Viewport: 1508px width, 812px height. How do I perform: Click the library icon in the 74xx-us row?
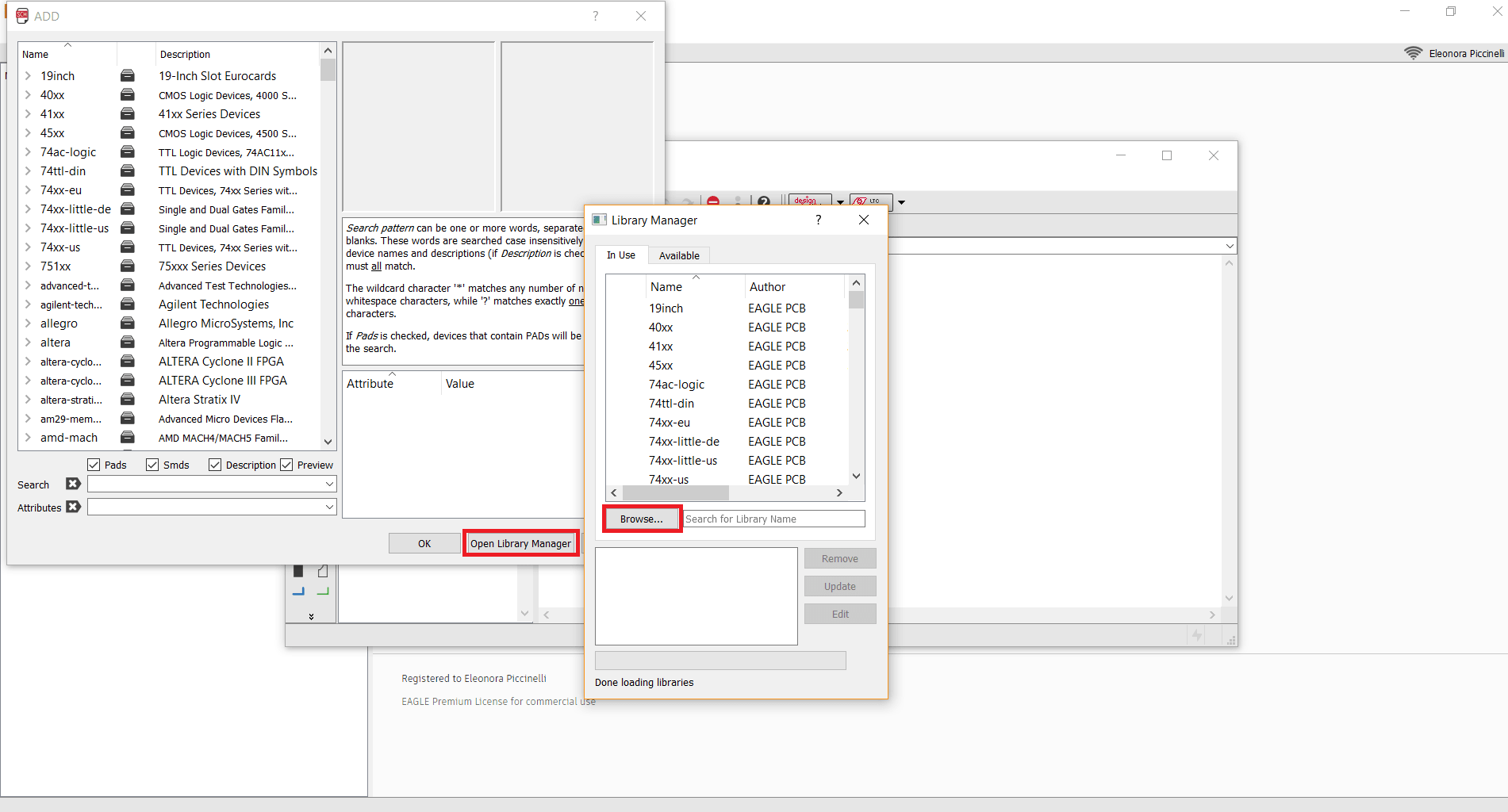pos(127,247)
